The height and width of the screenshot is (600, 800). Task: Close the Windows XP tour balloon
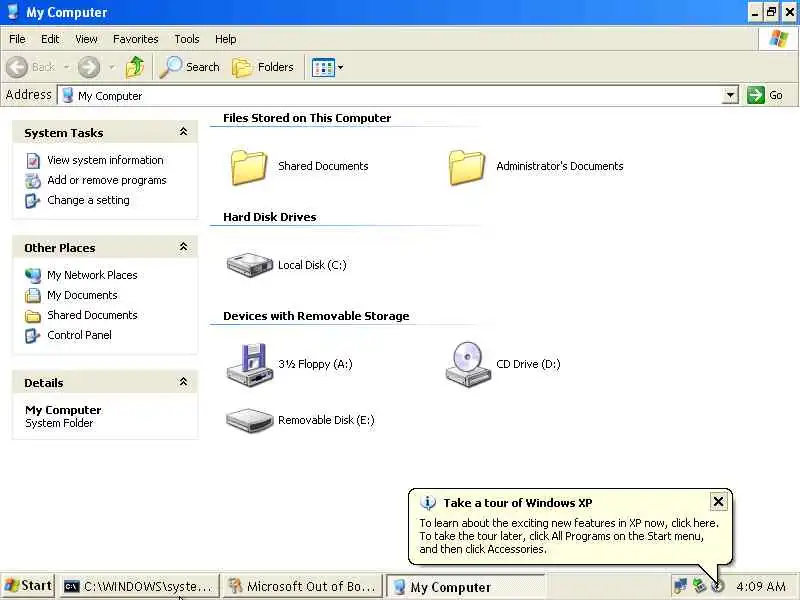(718, 502)
